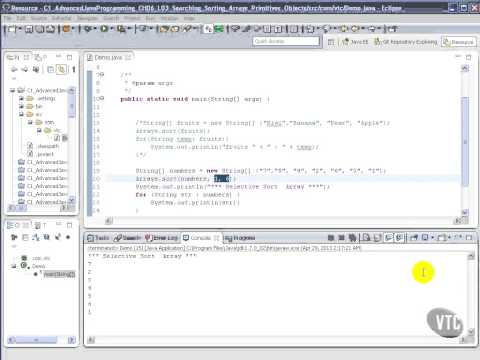Maximize the editor area
Viewport: 480px width, 360px height.
469,57
